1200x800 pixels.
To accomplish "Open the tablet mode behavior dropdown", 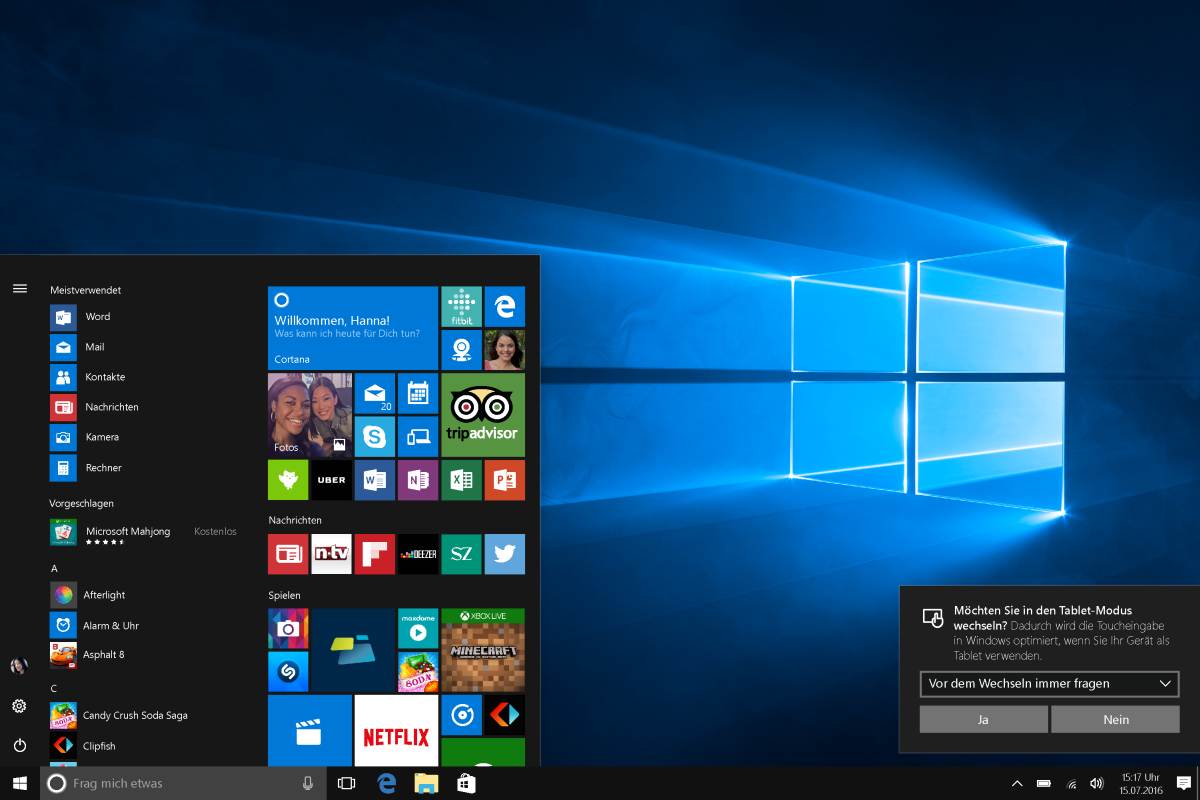I will pyautogui.click(x=1048, y=684).
